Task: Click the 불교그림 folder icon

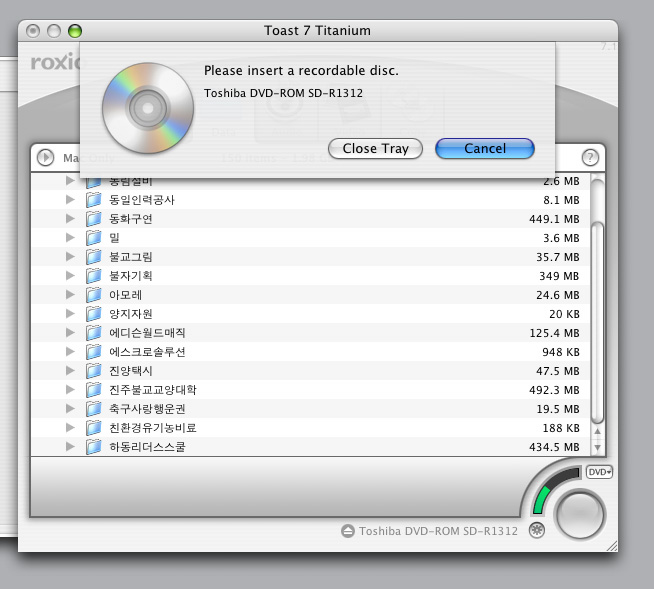Action: point(94,257)
